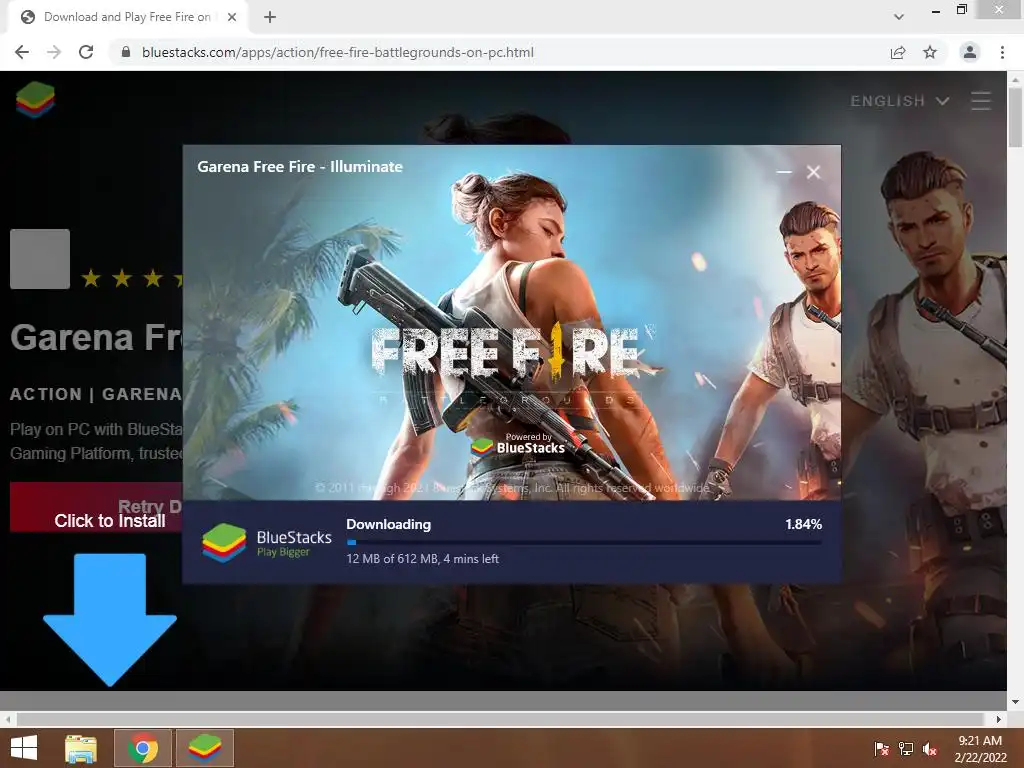Click the scroll down arrow of vertical scrollbar
The height and width of the screenshot is (768, 1024).
click(1015, 702)
